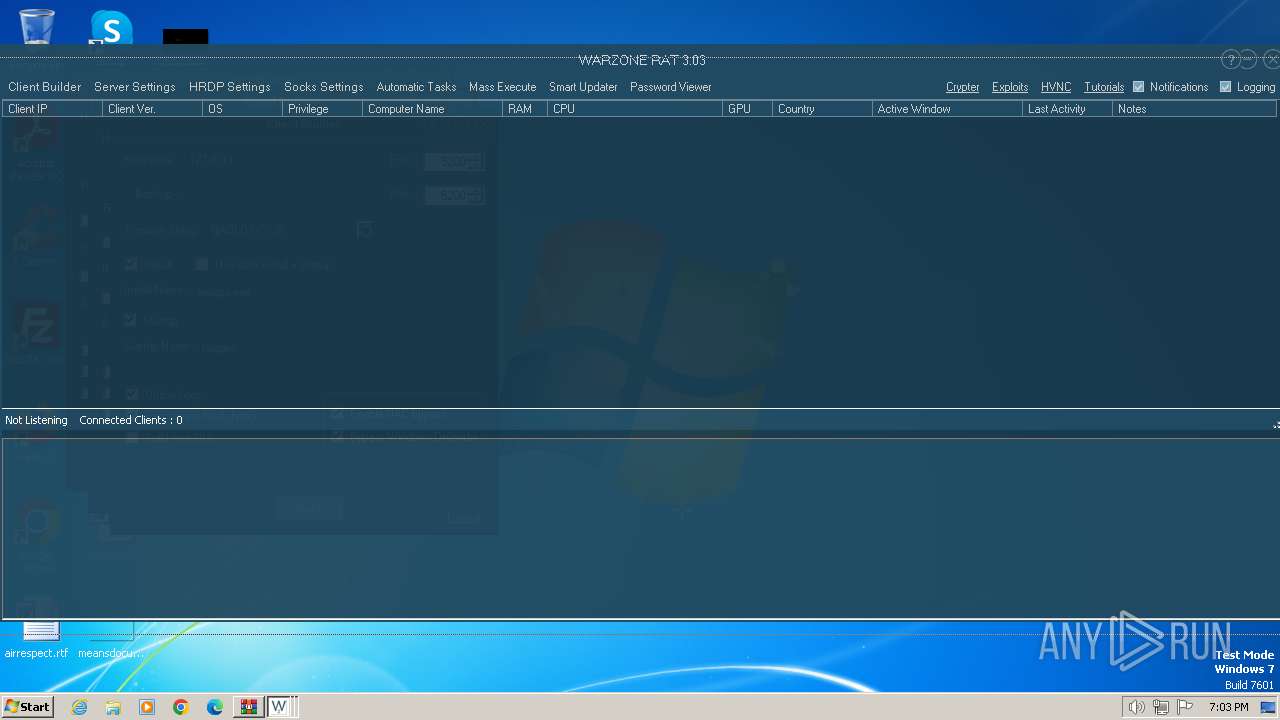Sort by Country column header

[x=822, y=109]
